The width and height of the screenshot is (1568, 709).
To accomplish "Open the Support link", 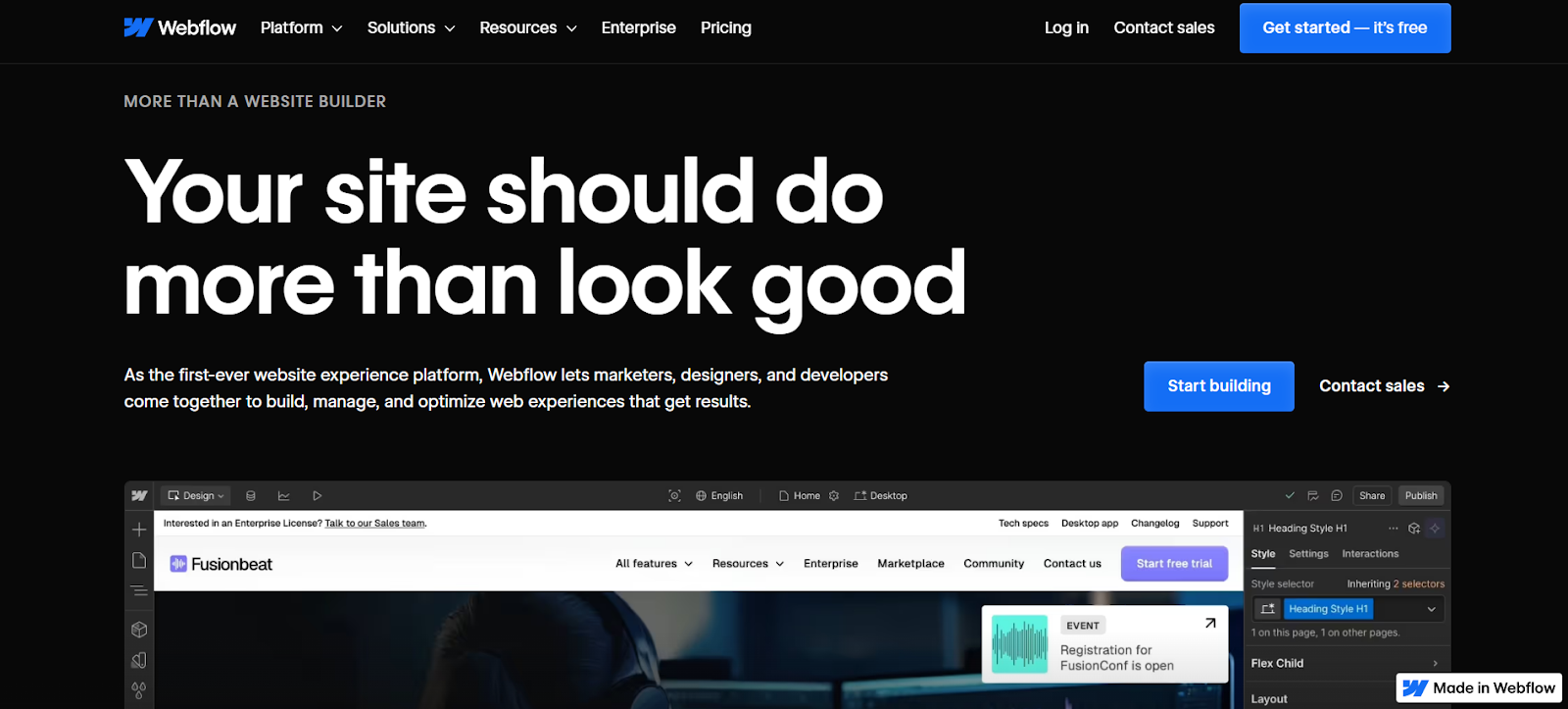I will click(x=1210, y=524).
